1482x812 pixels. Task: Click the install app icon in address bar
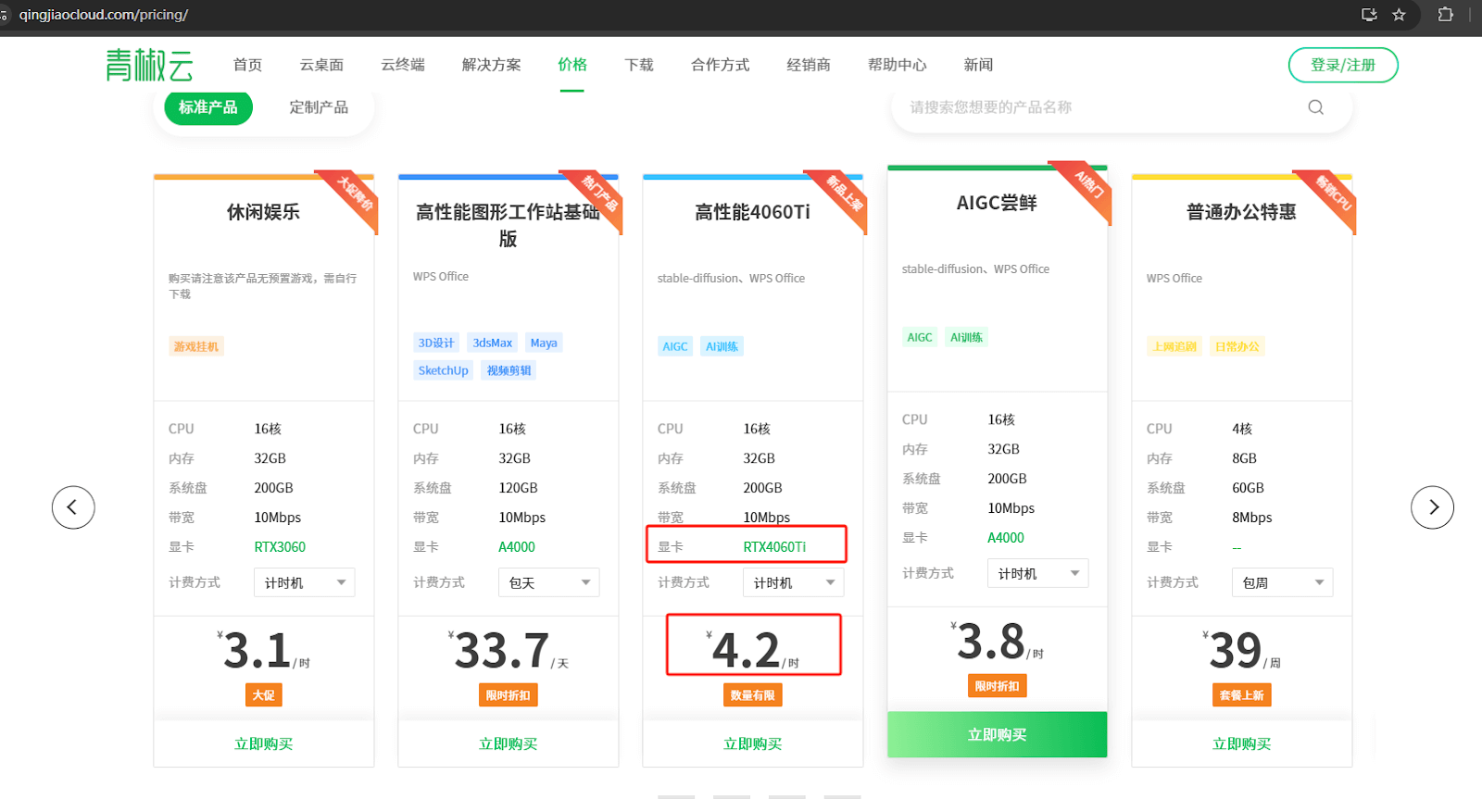click(x=1369, y=15)
